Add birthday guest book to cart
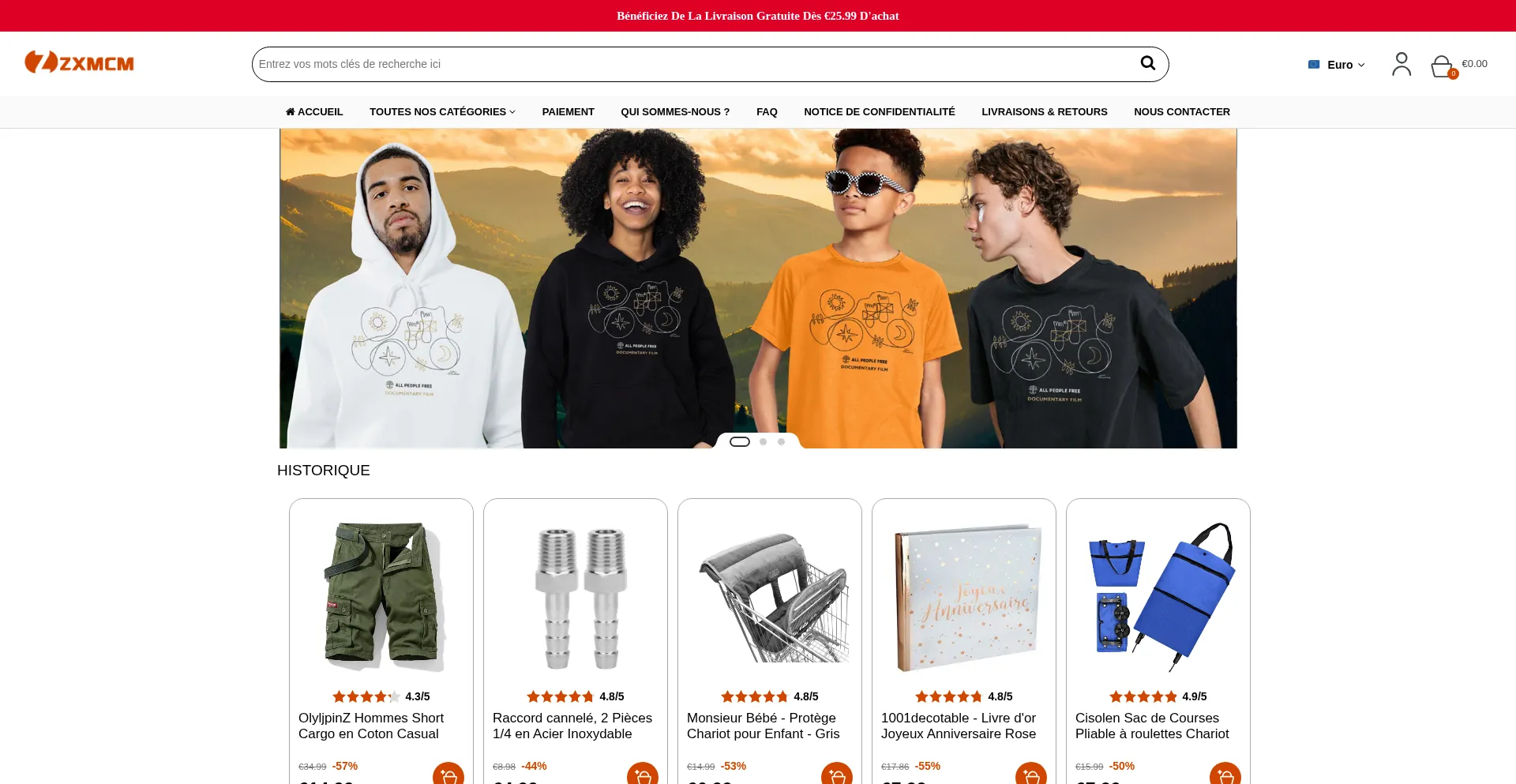 coord(1031,774)
